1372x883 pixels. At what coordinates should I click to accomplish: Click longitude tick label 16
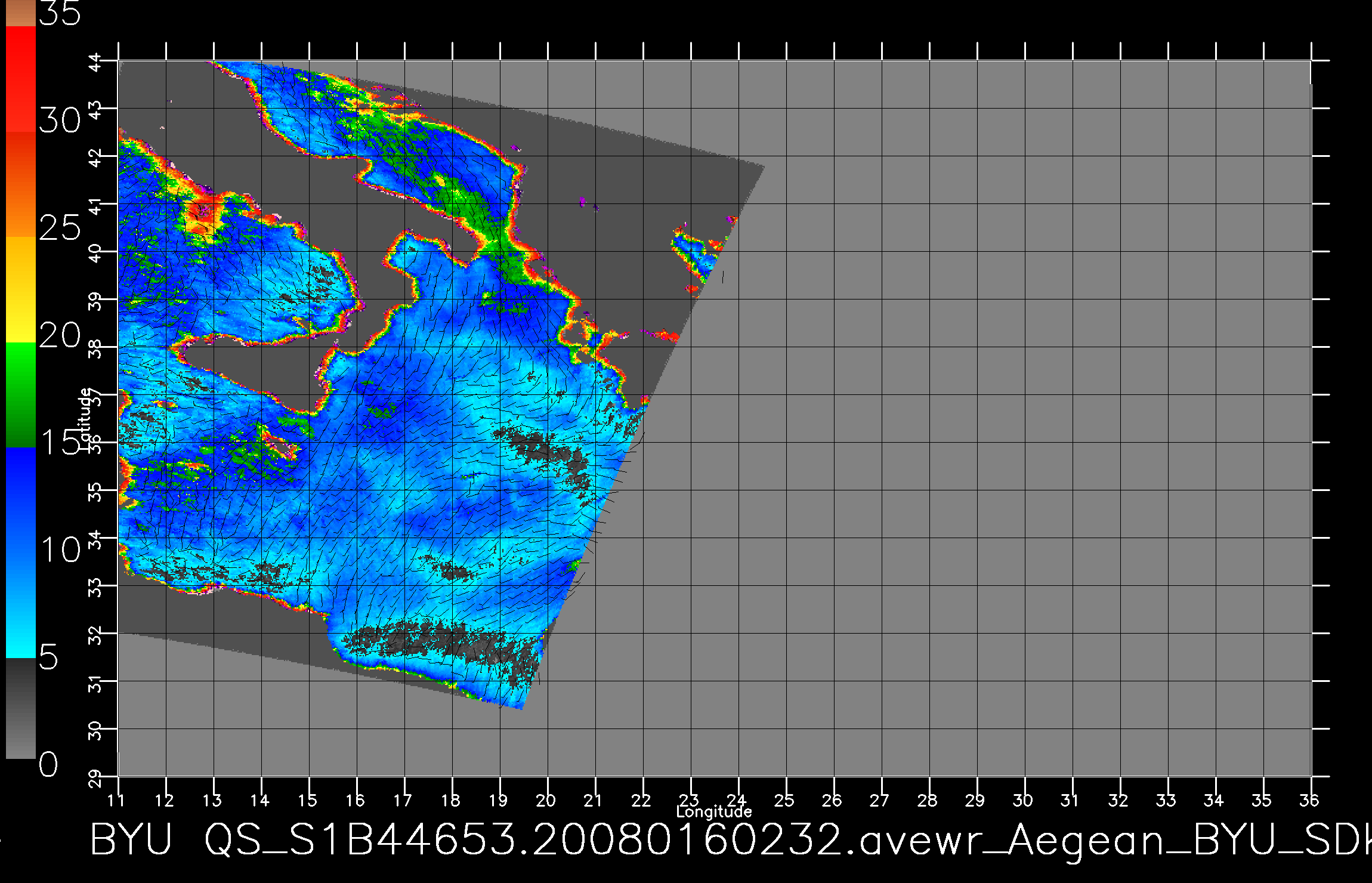356,800
